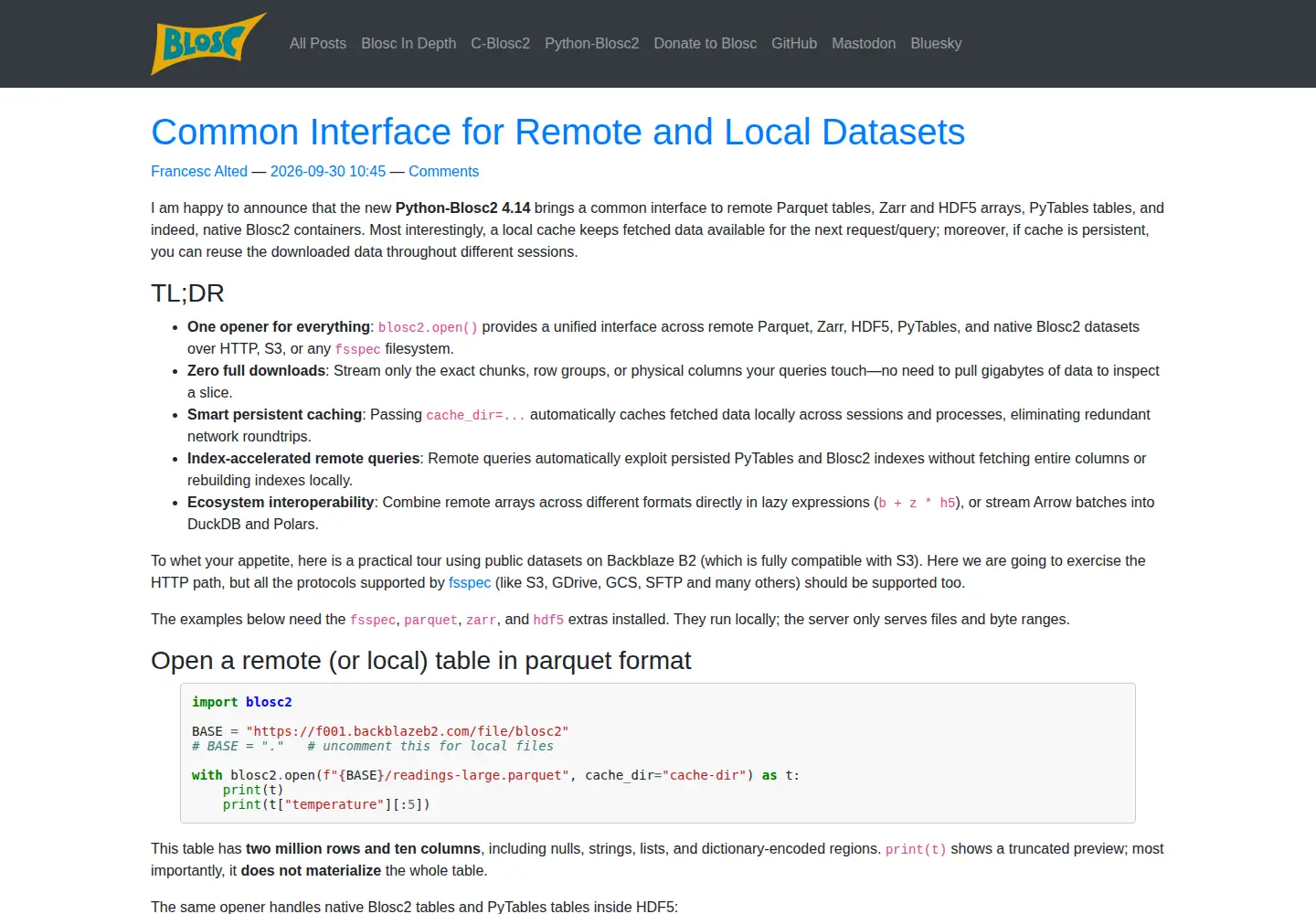Open the Mastodon link in navbar
Screen dimensions: 1316x914
[864, 44]
